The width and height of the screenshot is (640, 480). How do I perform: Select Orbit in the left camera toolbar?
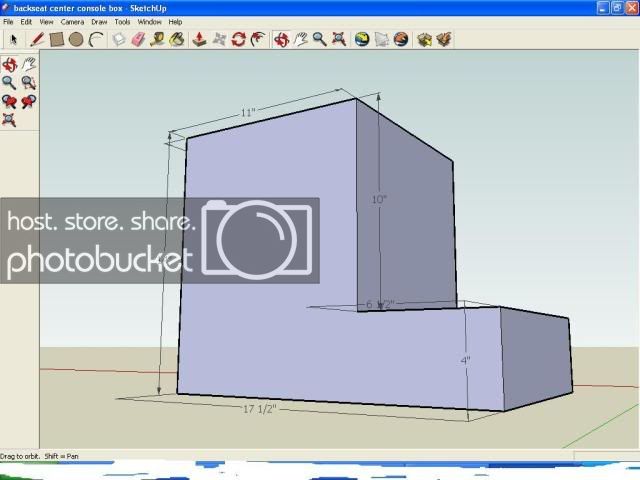click(9, 64)
